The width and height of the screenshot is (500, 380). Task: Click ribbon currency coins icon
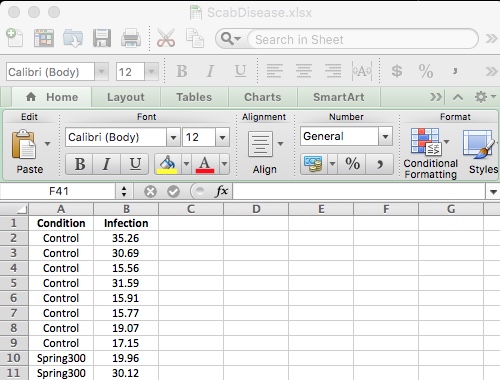tap(313, 164)
